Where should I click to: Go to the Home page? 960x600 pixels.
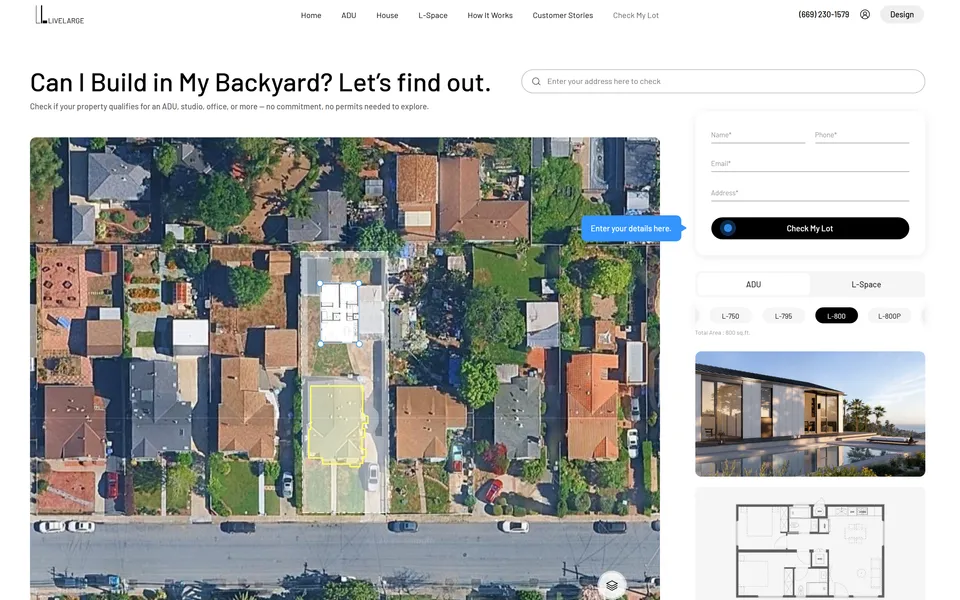(311, 15)
